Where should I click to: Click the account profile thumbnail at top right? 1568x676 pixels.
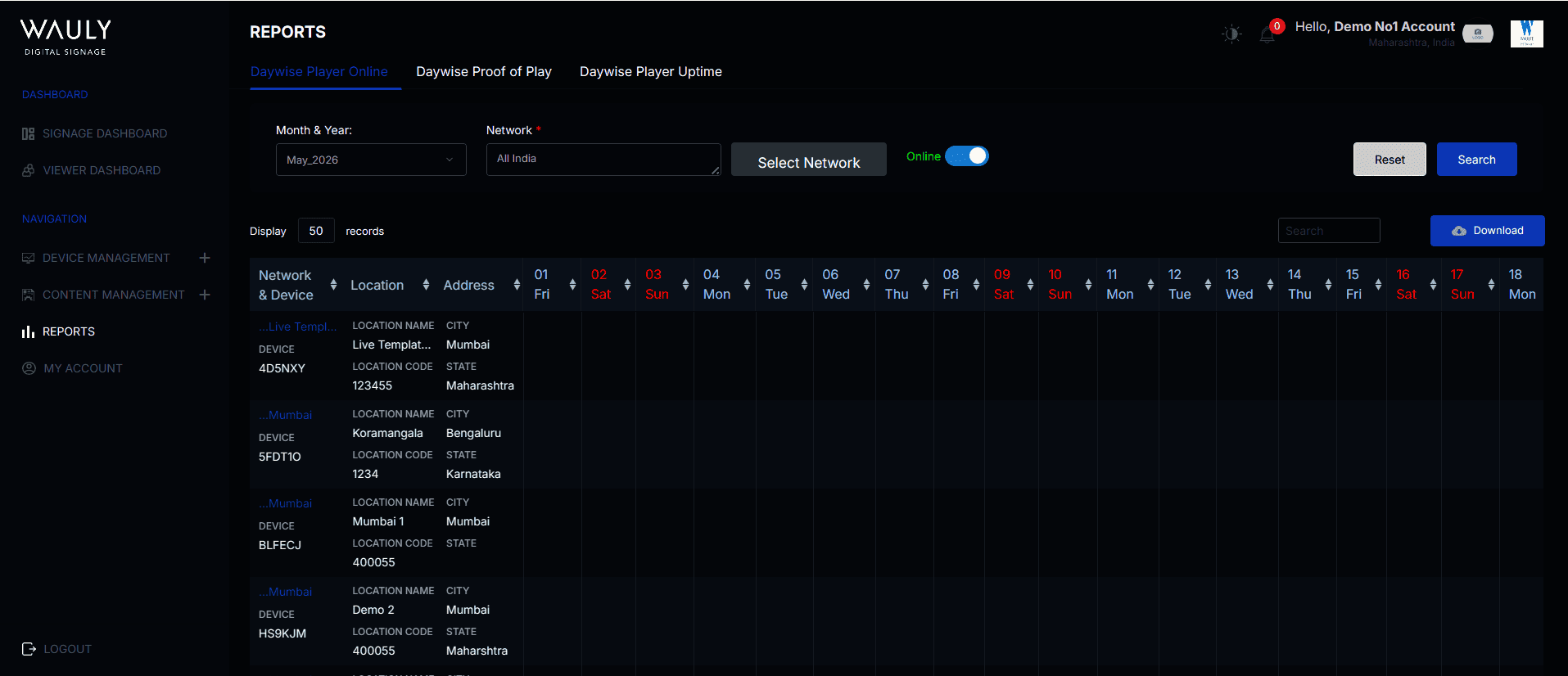[1526, 34]
